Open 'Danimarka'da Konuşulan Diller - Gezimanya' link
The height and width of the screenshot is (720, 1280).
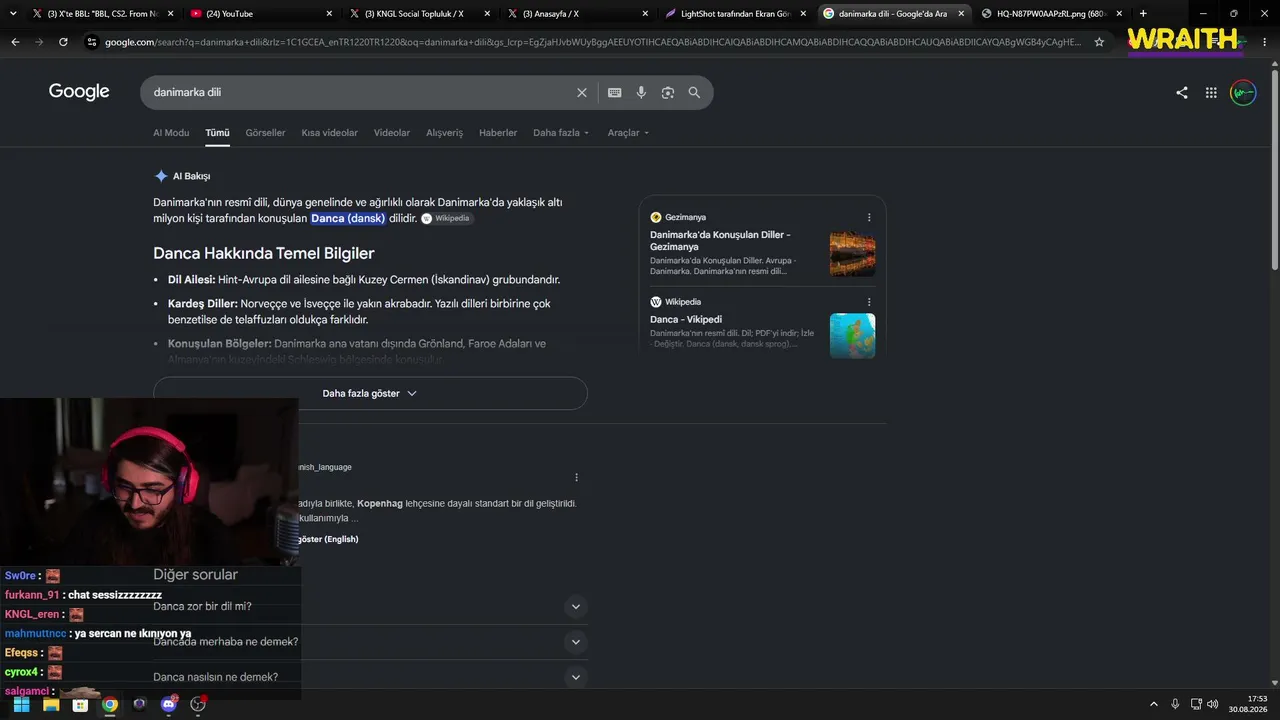point(720,241)
